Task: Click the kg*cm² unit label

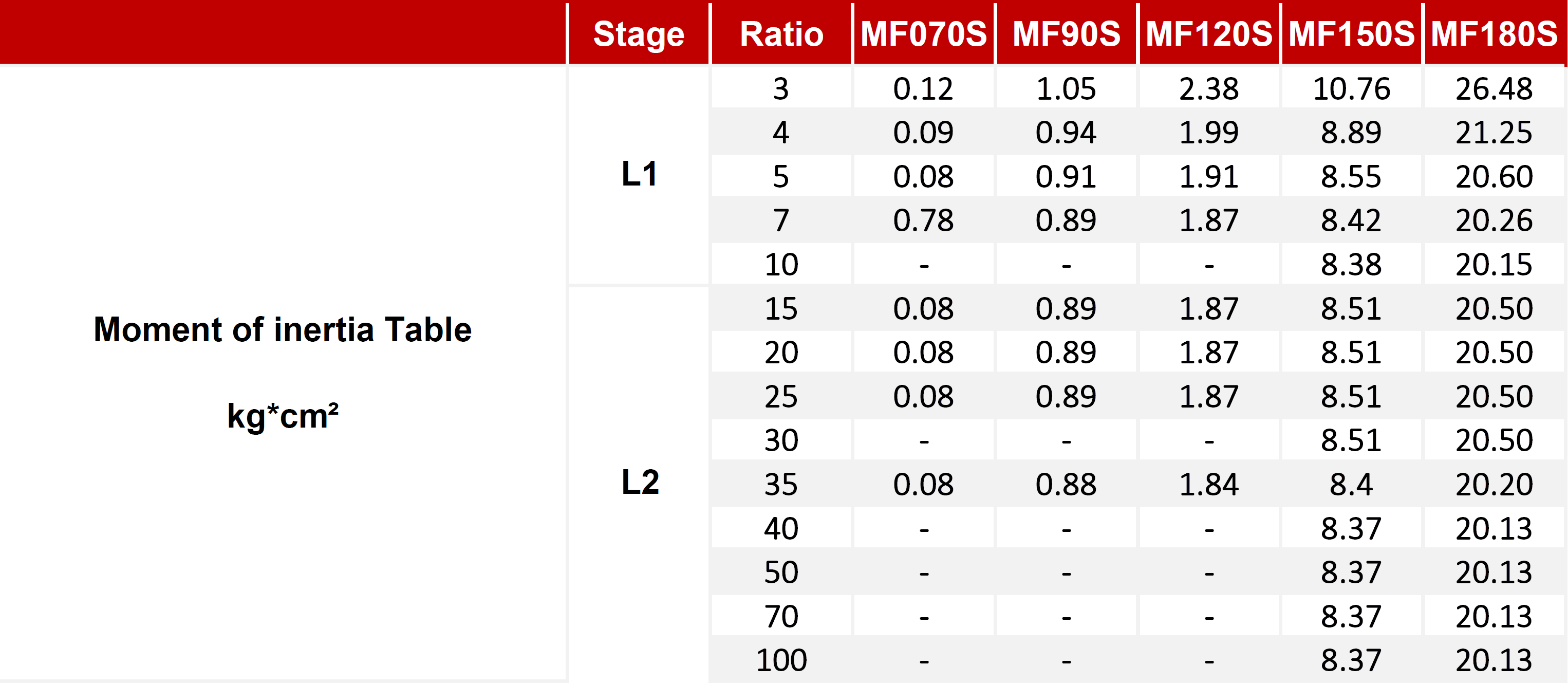Action: click(x=283, y=416)
